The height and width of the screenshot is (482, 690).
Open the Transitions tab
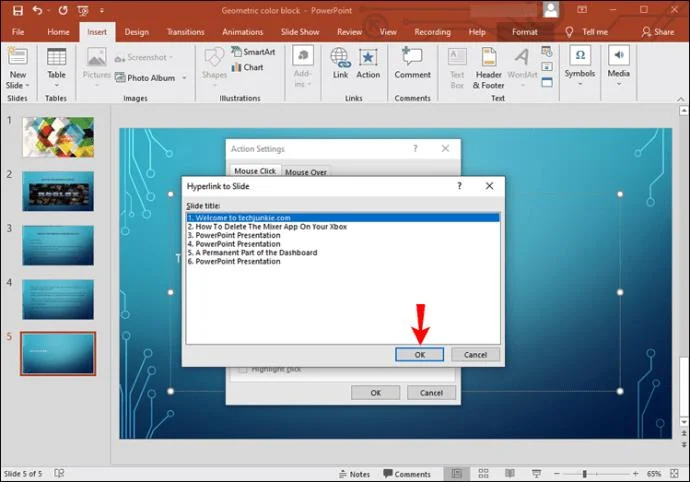pos(185,32)
